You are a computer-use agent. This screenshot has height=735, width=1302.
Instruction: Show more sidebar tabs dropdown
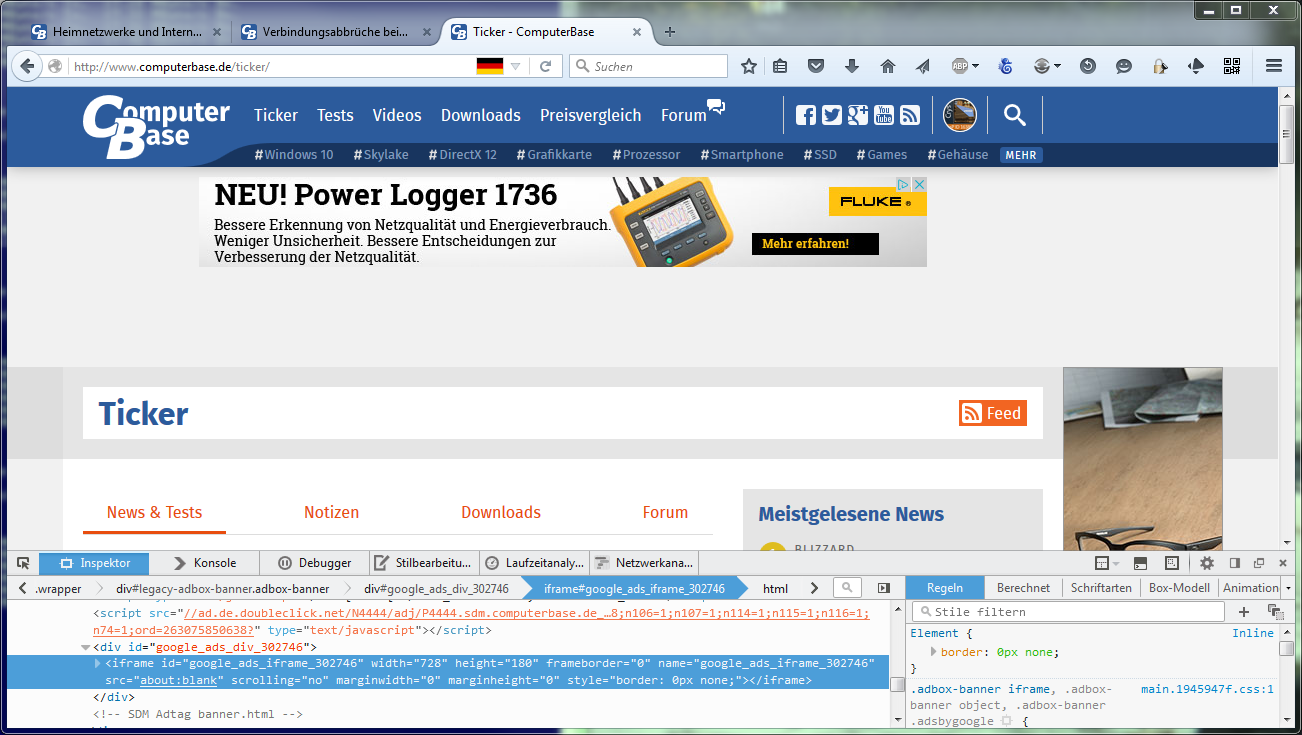(x=1288, y=588)
